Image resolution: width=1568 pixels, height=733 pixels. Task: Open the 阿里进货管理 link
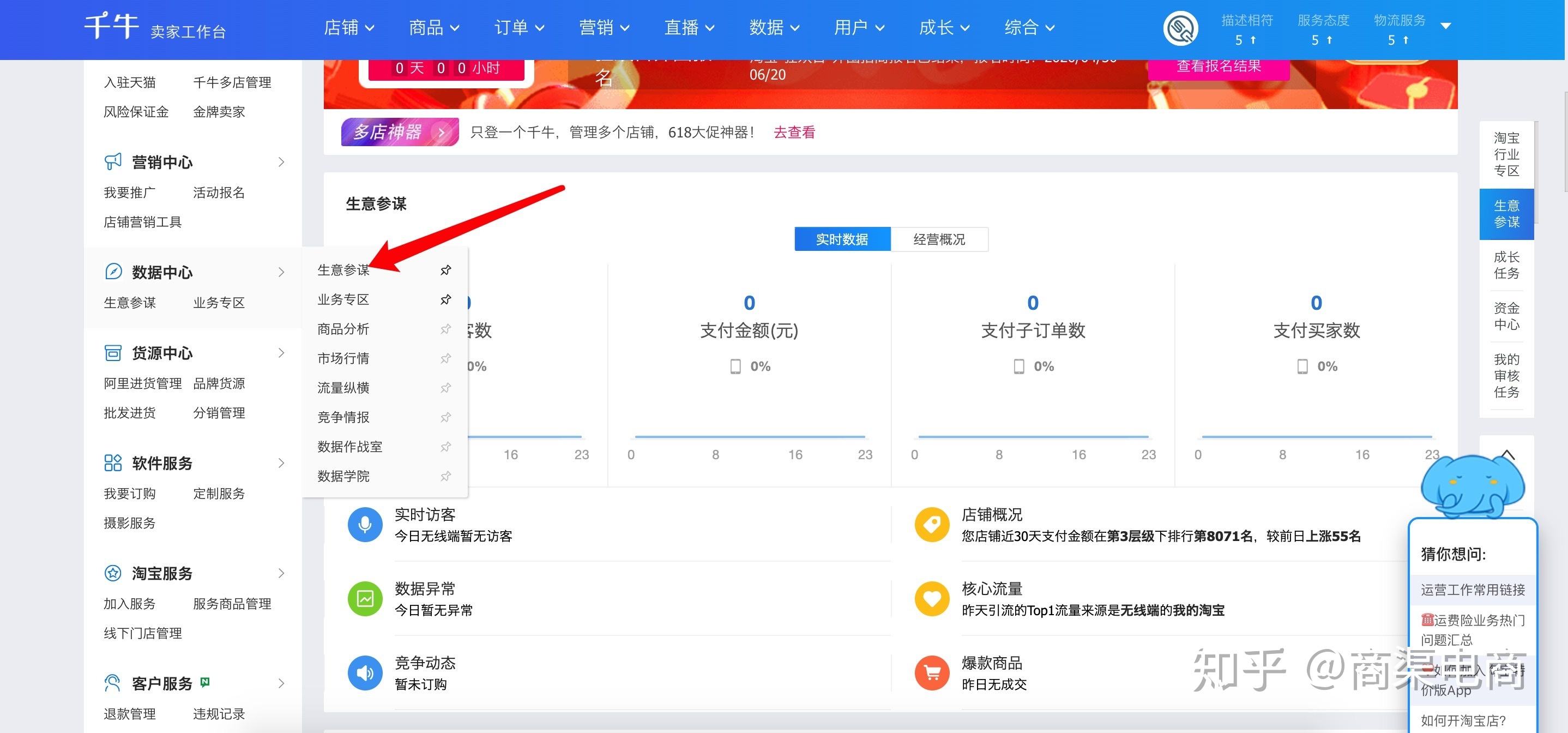(x=143, y=383)
